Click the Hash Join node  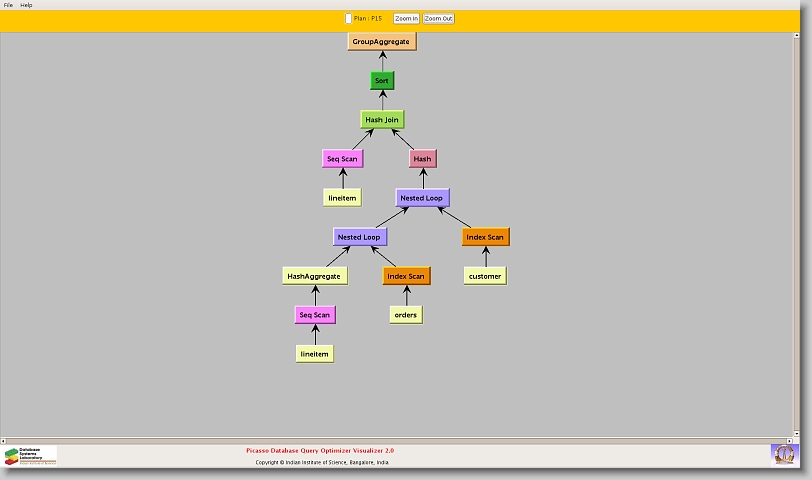pos(381,119)
